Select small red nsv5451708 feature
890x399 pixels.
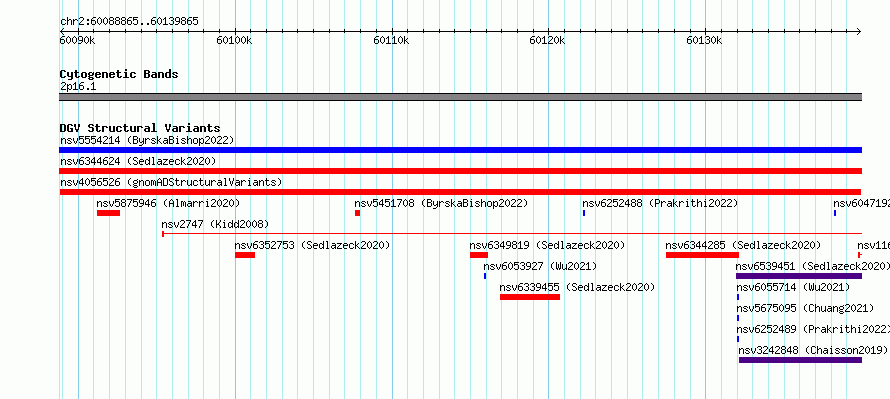[357, 213]
